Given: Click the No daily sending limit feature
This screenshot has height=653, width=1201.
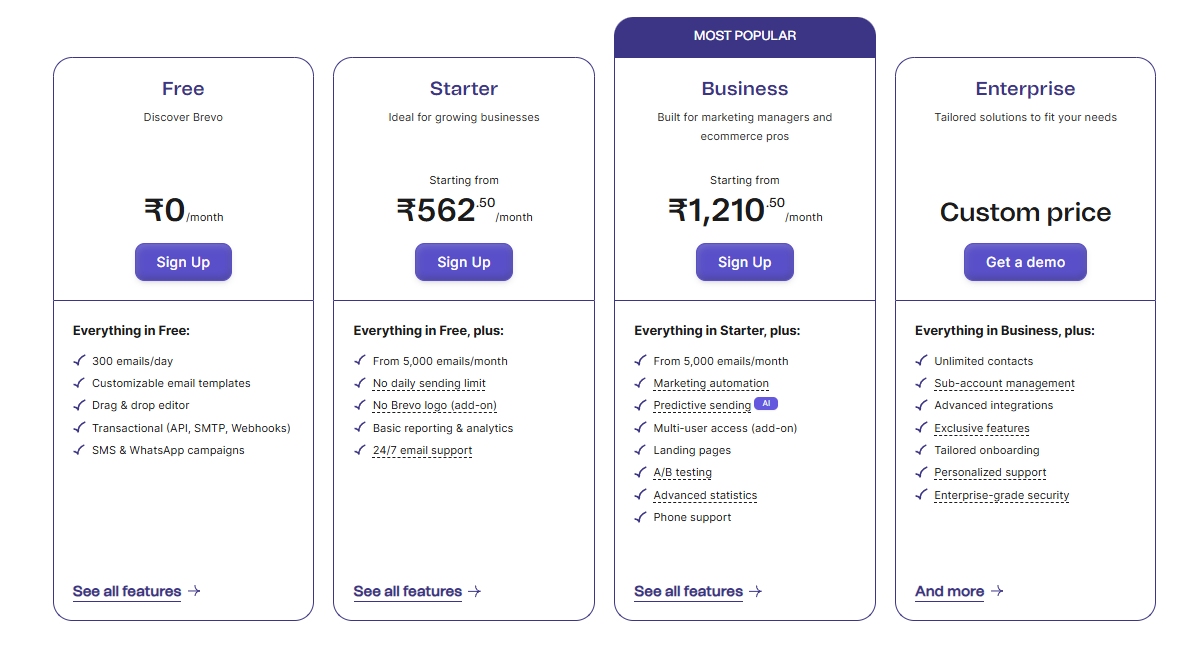Looking at the screenshot, I should [429, 383].
